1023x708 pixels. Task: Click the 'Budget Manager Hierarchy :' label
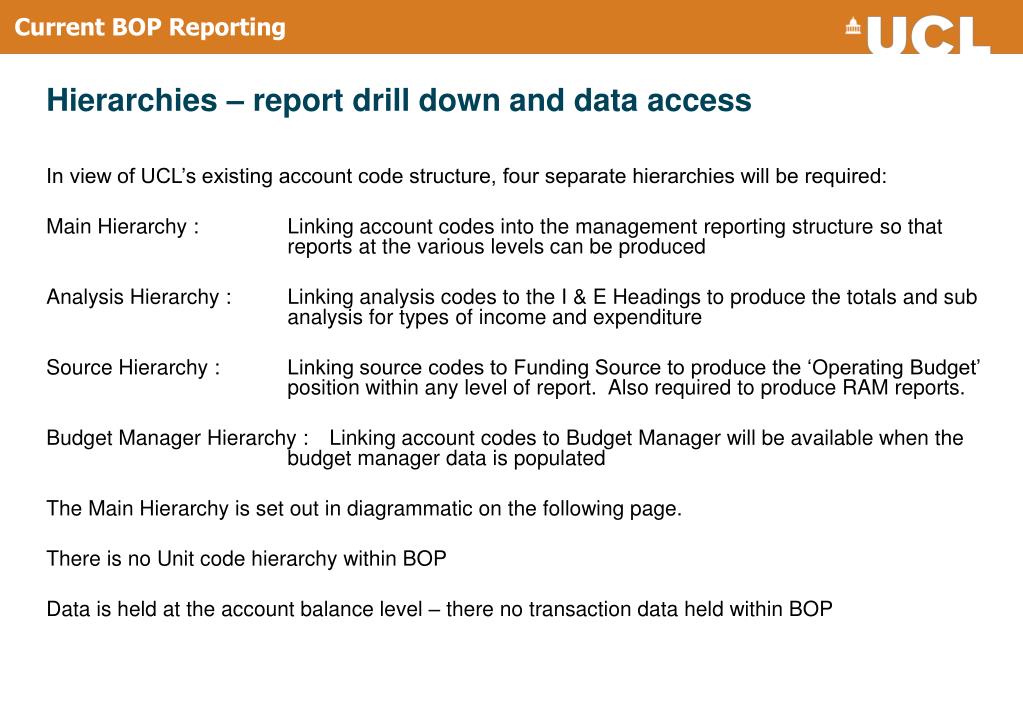tap(177, 438)
